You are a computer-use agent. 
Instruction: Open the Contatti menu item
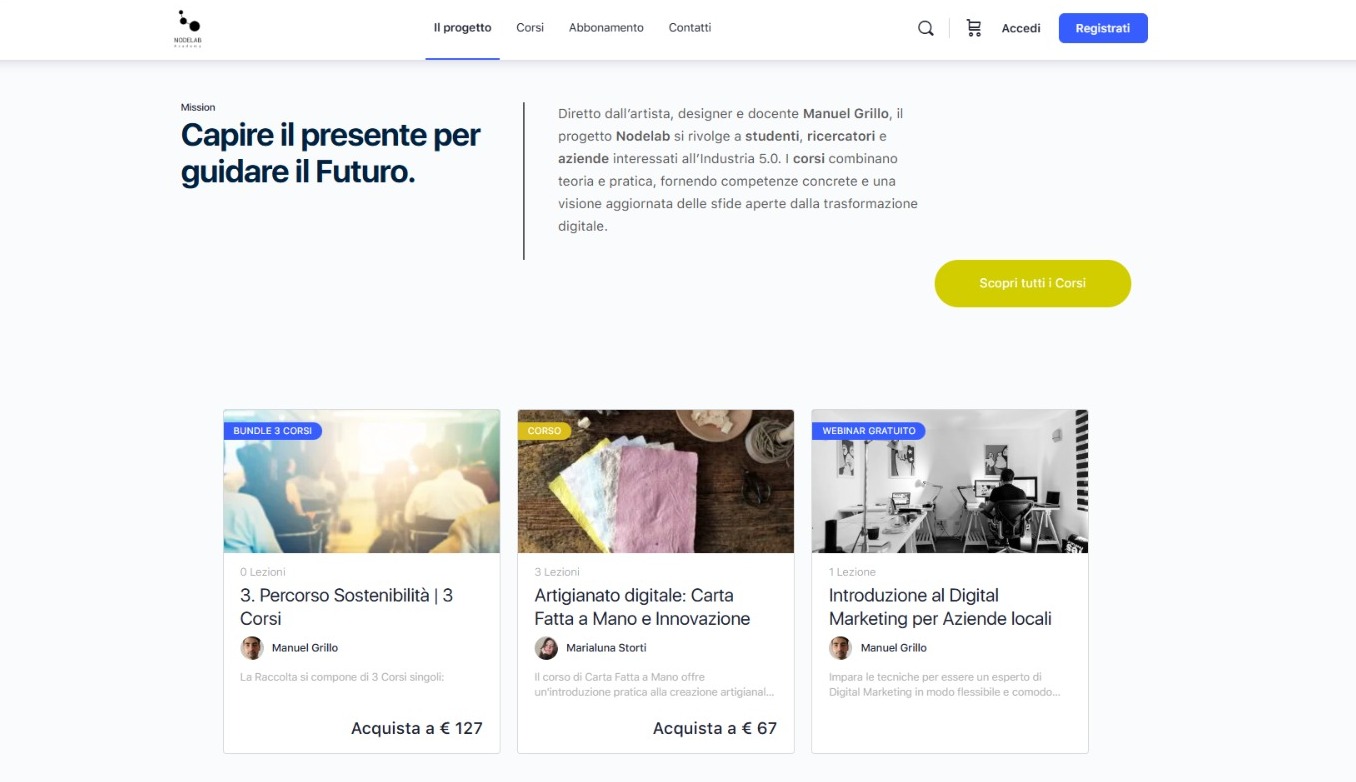click(x=690, y=28)
